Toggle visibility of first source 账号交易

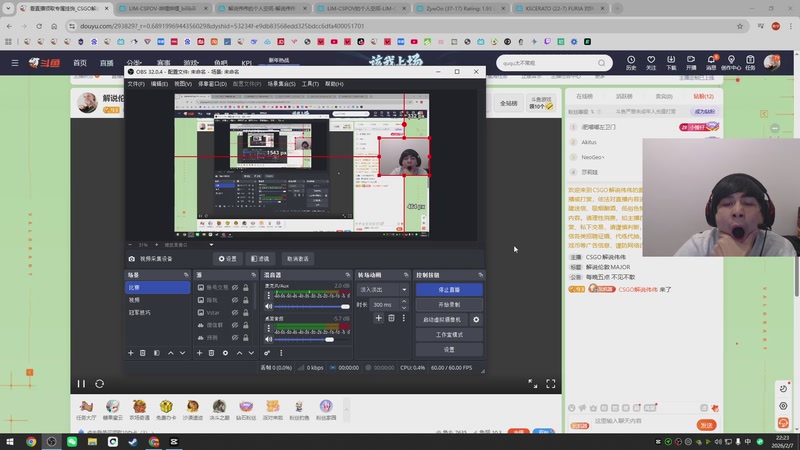coord(235,288)
